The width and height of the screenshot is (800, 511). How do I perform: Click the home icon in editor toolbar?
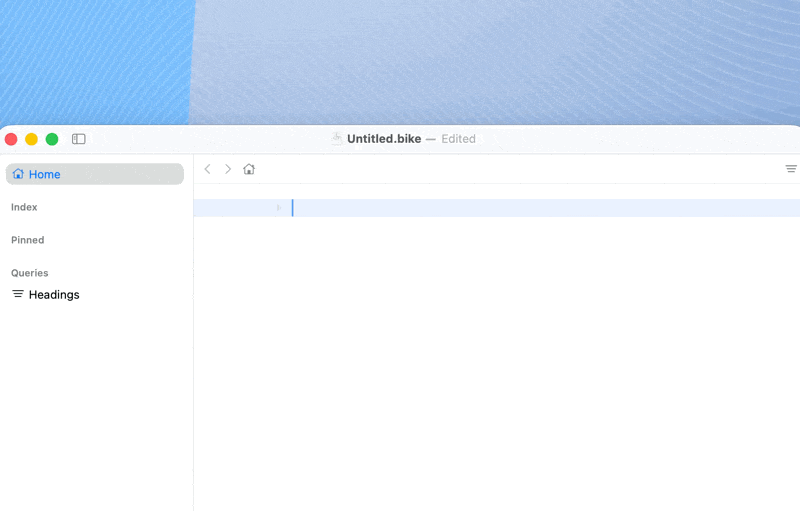coord(249,169)
